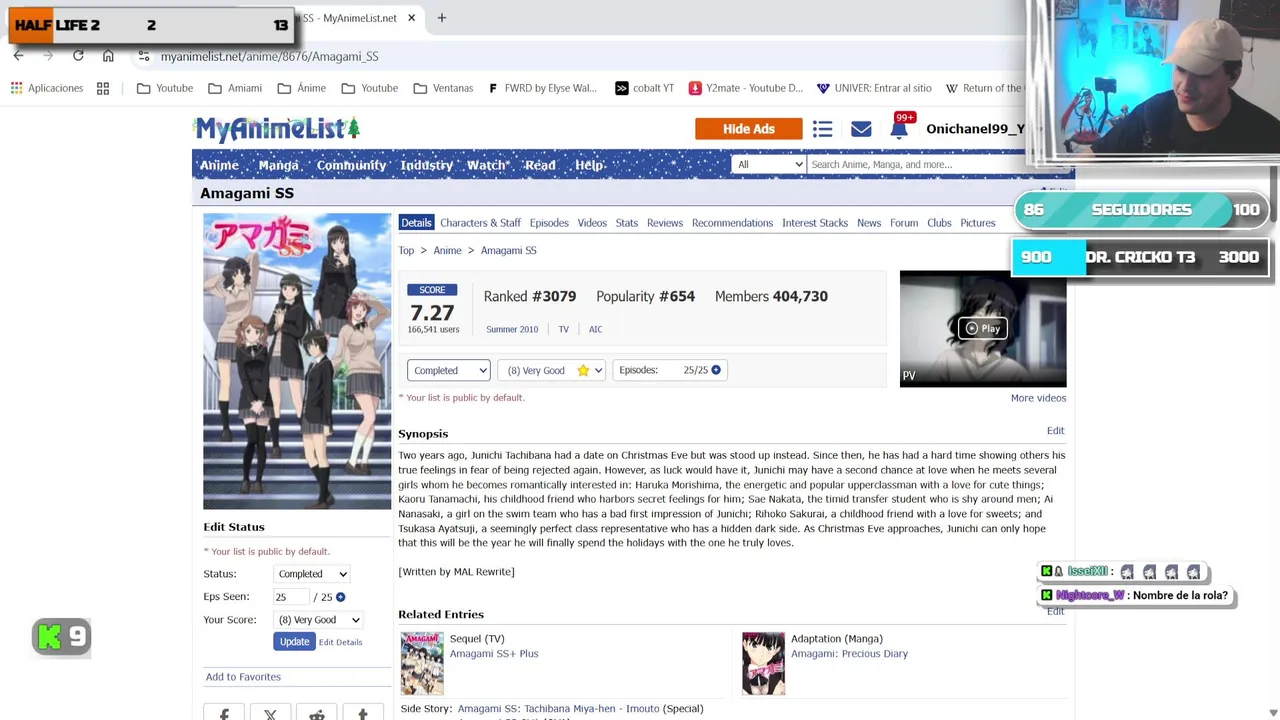Open the Status dropdown in Edit Status
Screen dimensions: 1280x720
pyautogui.click(x=312, y=574)
